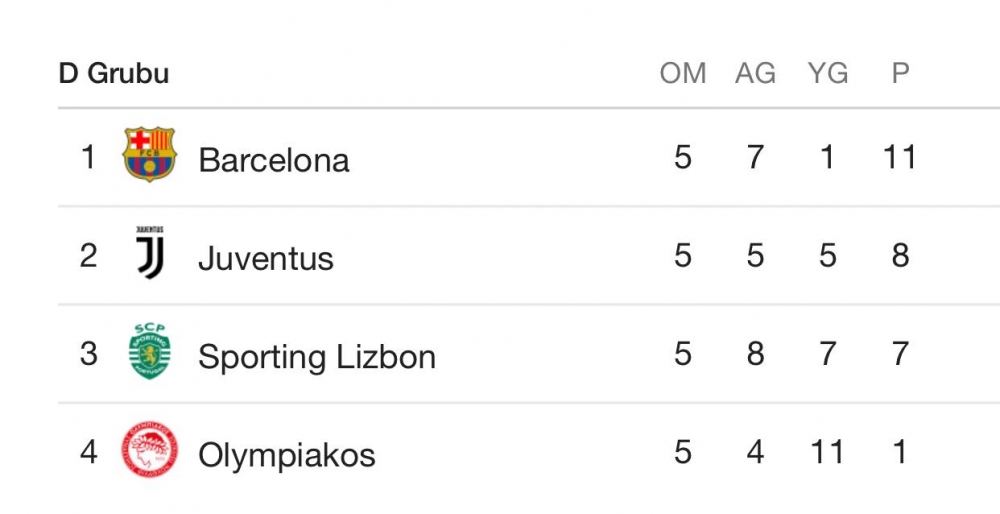Click Juventus's 8 points value
This screenshot has width=1000, height=514.
coord(900,256)
